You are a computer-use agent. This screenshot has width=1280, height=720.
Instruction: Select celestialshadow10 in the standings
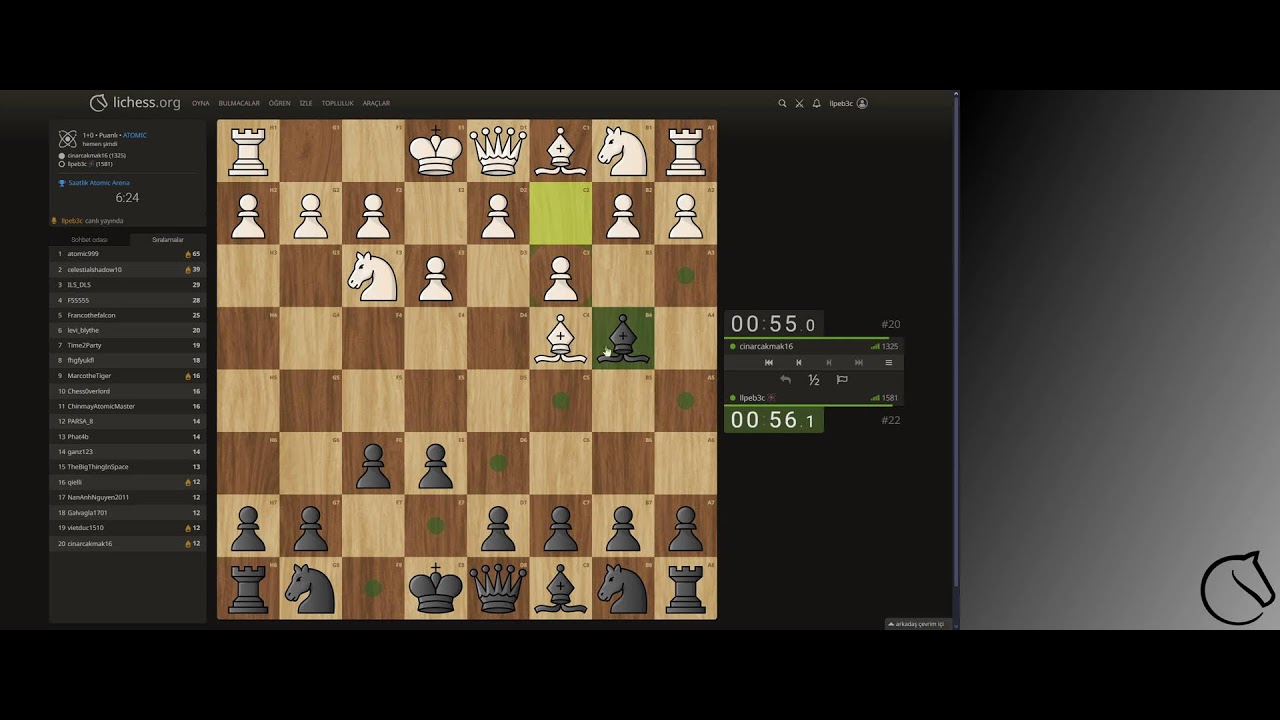click(127, 269)
